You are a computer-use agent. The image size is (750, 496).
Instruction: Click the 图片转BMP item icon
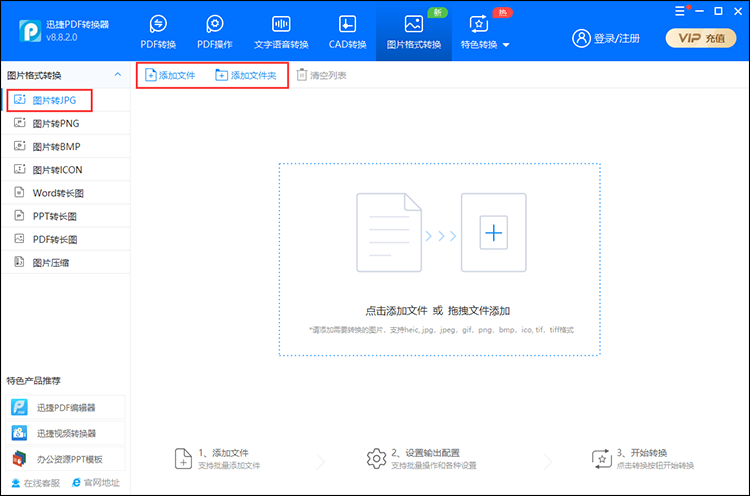pyautogui.click(x=20, y=146)
